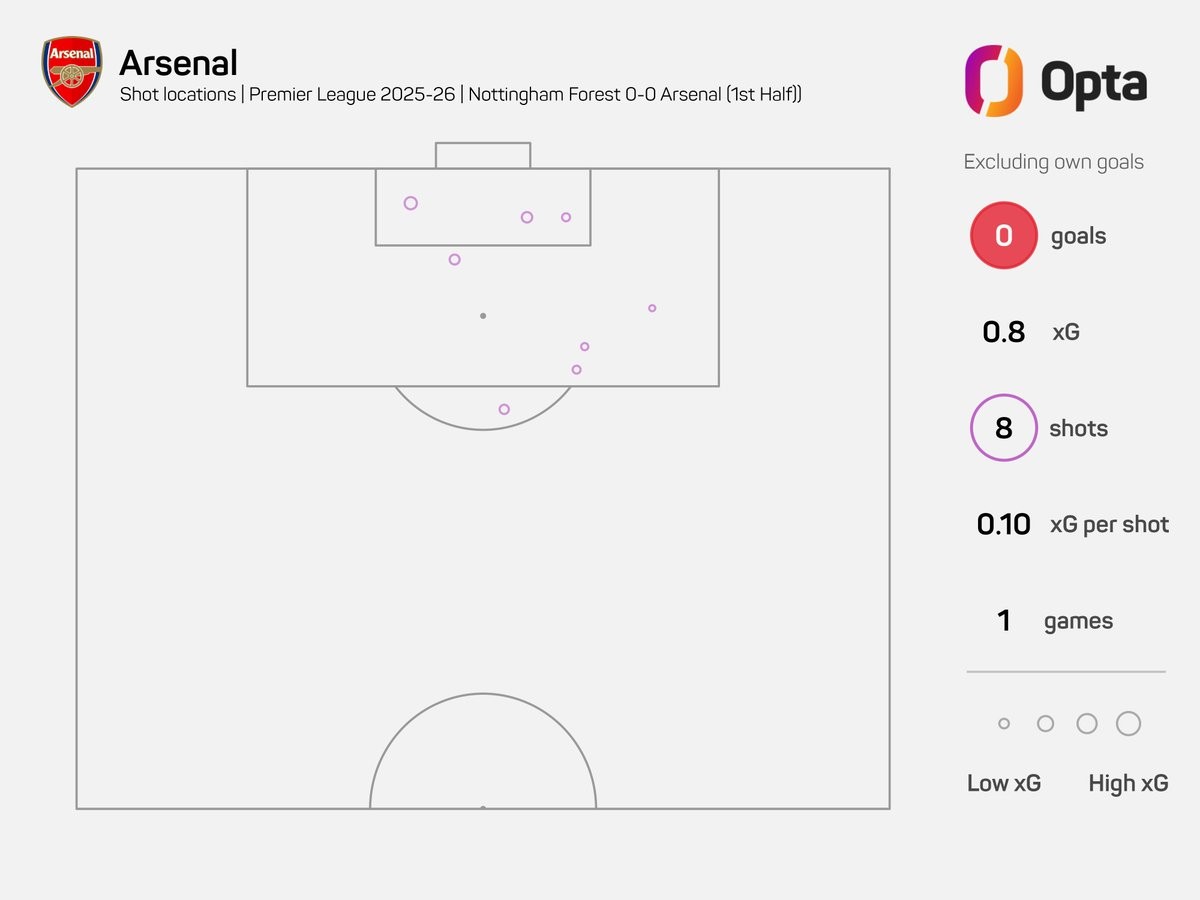Select the rightmost shot marker in six-yard box
The image size is (1200, 900).
coord(566,217)
